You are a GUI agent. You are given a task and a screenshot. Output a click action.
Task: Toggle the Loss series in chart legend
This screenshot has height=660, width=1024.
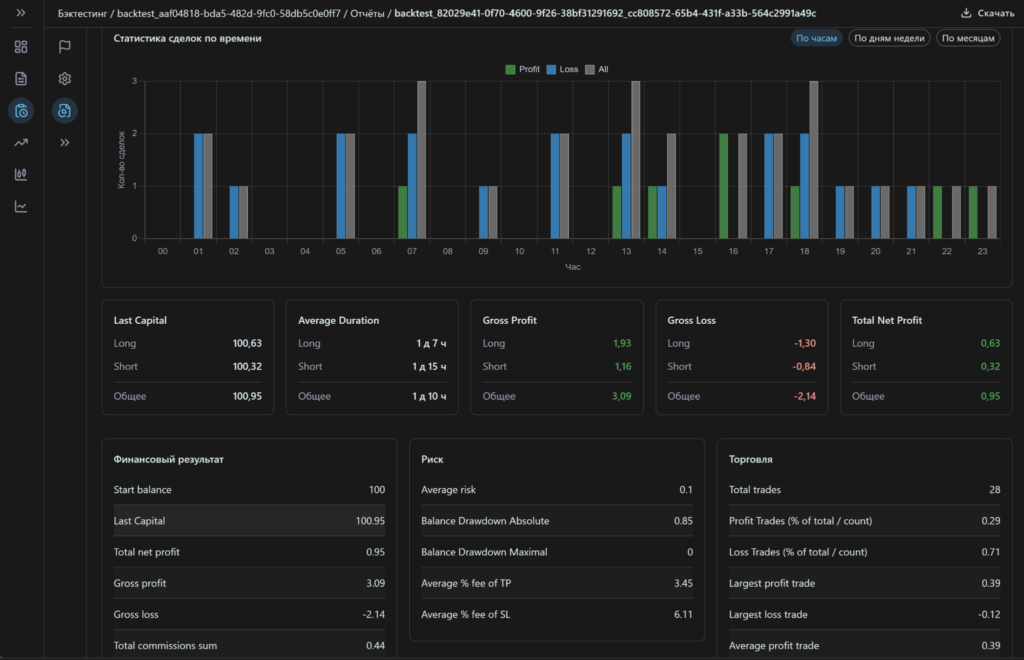562,69
